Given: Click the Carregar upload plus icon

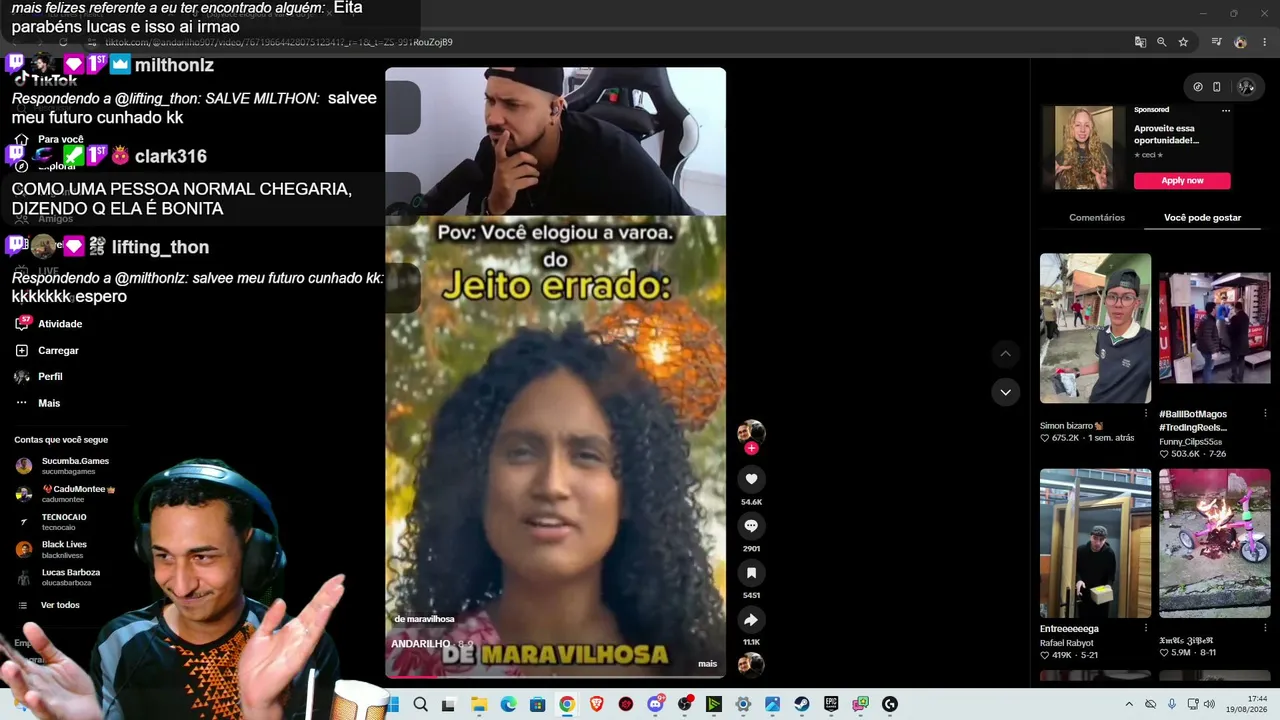Looking at the screenshot, I should (22, 350).
